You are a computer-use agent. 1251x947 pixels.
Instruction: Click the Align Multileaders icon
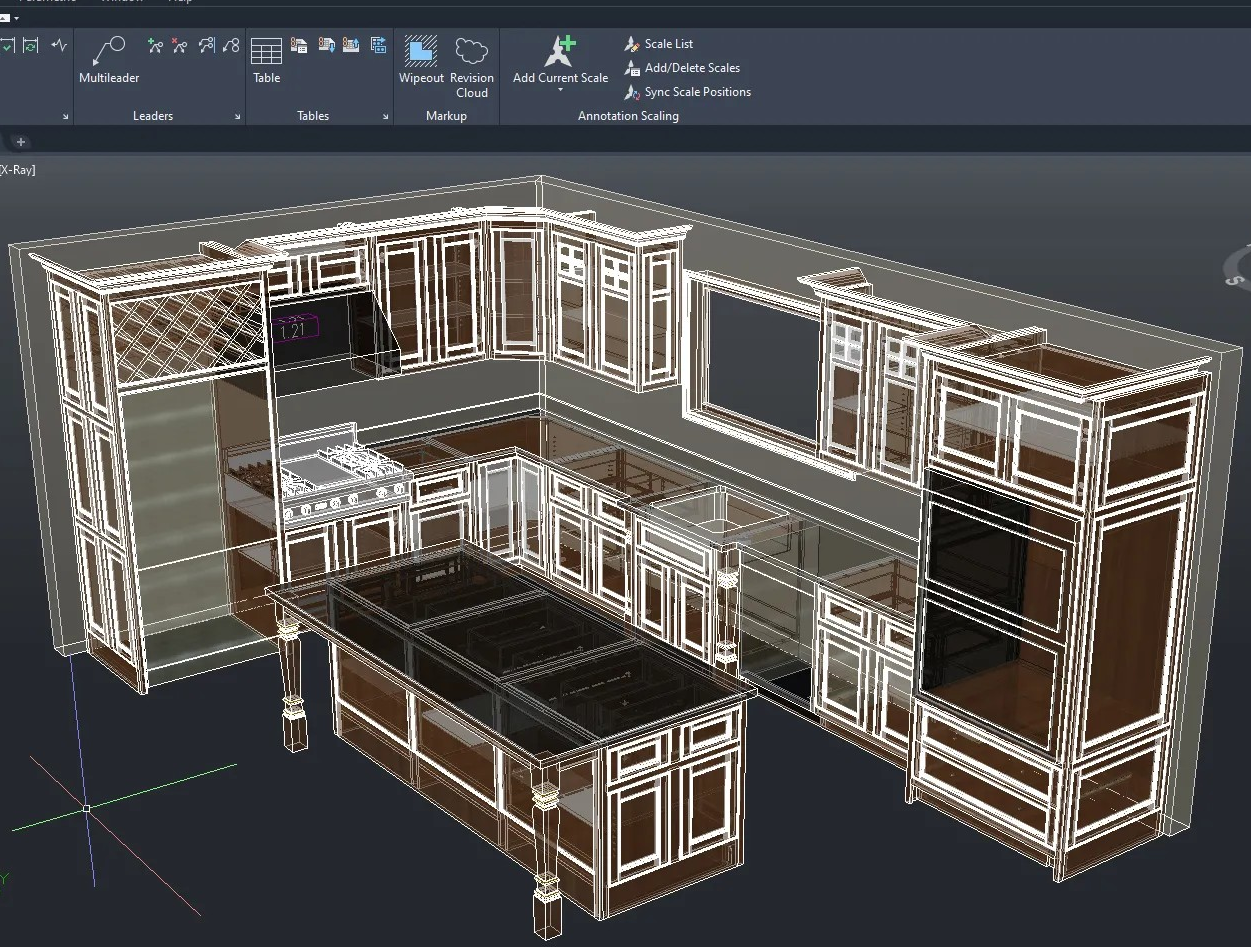206,46
